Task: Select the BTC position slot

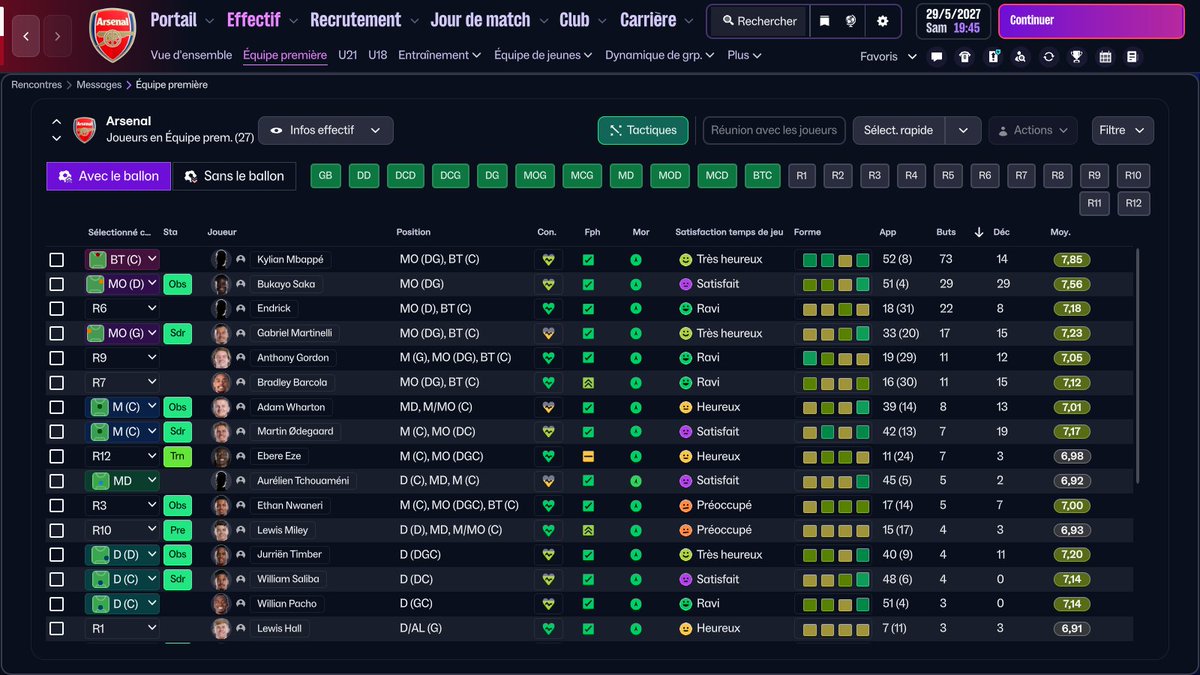Action: pyautogui.click(x=762, y=176)
